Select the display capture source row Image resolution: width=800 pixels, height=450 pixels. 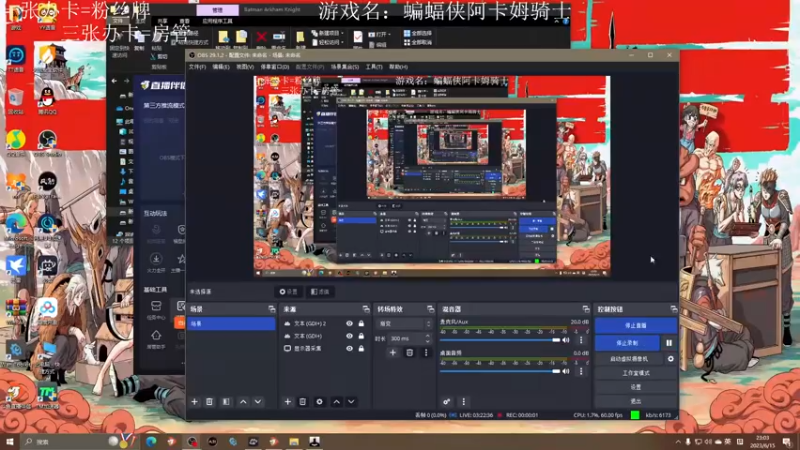tap(324, 348)
